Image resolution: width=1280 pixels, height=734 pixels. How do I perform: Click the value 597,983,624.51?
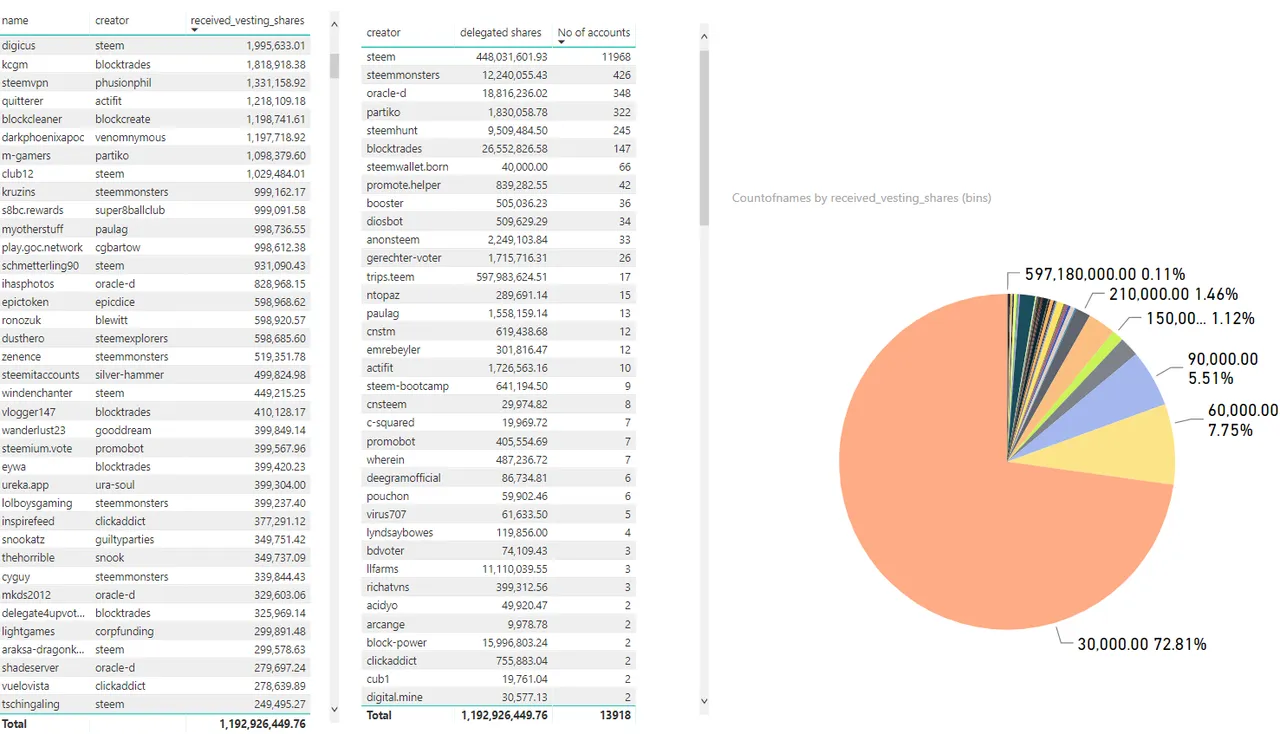(x=514, y=277)
